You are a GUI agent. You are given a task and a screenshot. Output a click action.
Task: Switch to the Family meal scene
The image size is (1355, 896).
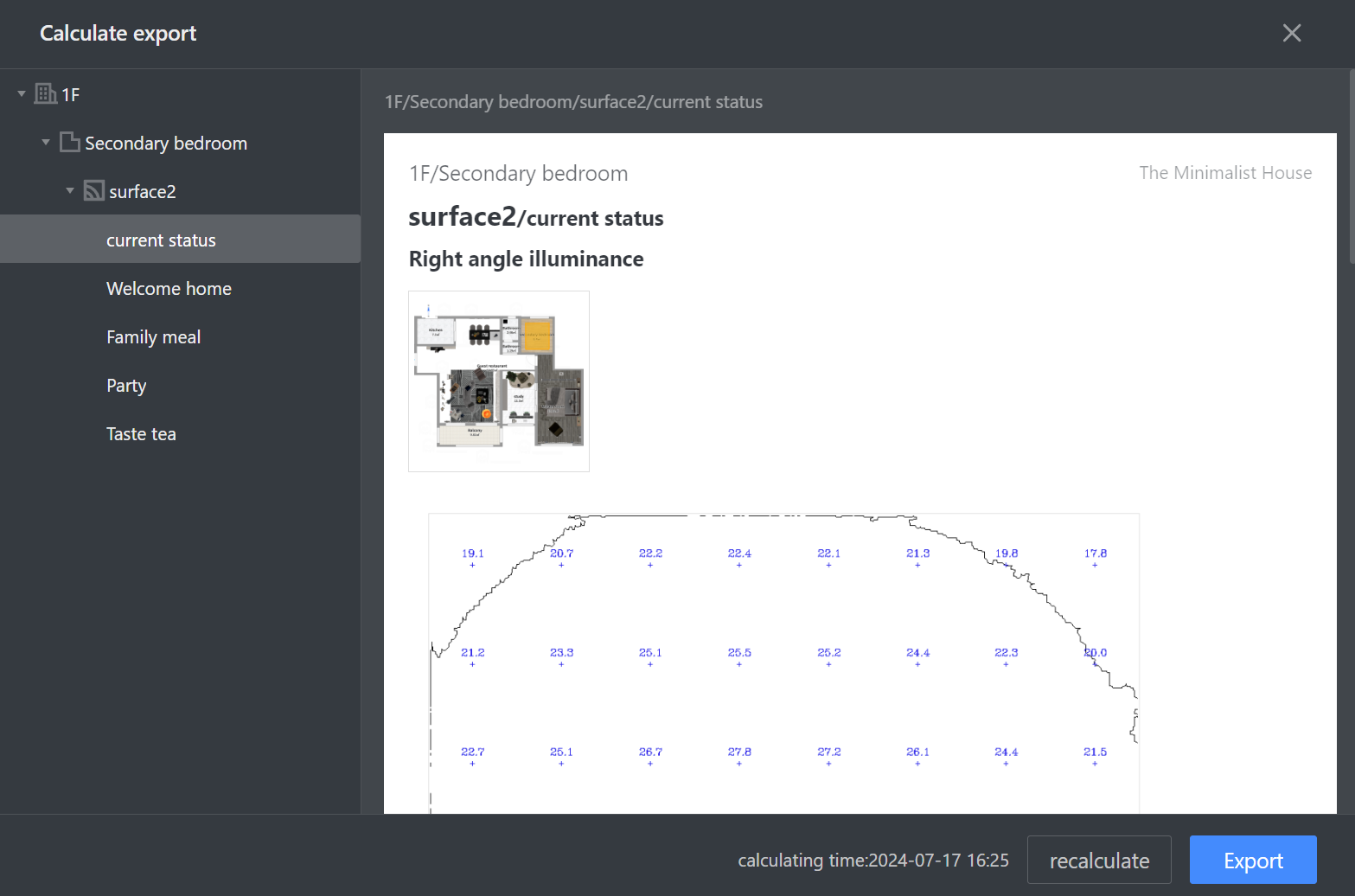[153, 336]
